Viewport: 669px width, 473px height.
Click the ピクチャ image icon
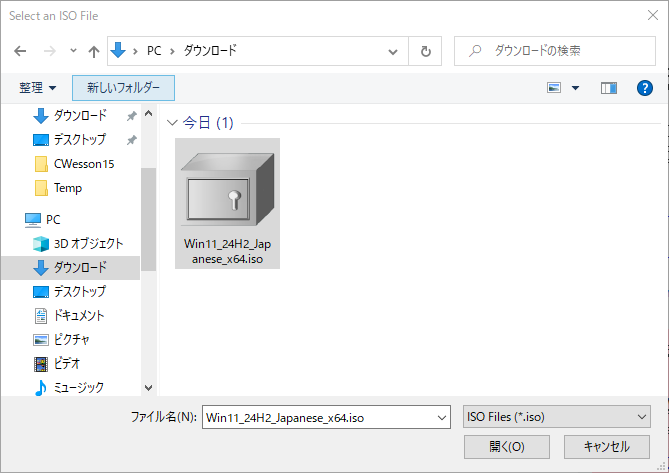(x=41, y=340)
